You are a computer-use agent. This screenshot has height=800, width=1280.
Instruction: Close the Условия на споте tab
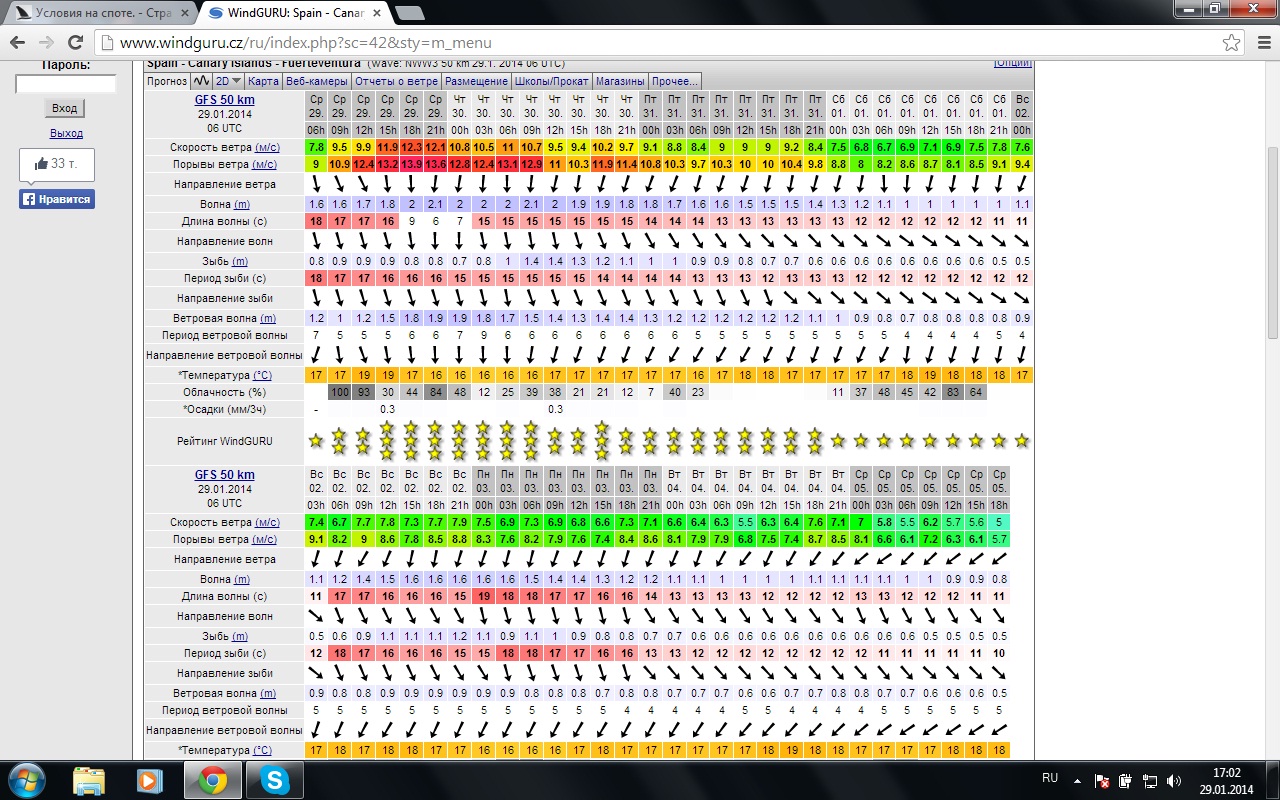click(x=183, y=13)
